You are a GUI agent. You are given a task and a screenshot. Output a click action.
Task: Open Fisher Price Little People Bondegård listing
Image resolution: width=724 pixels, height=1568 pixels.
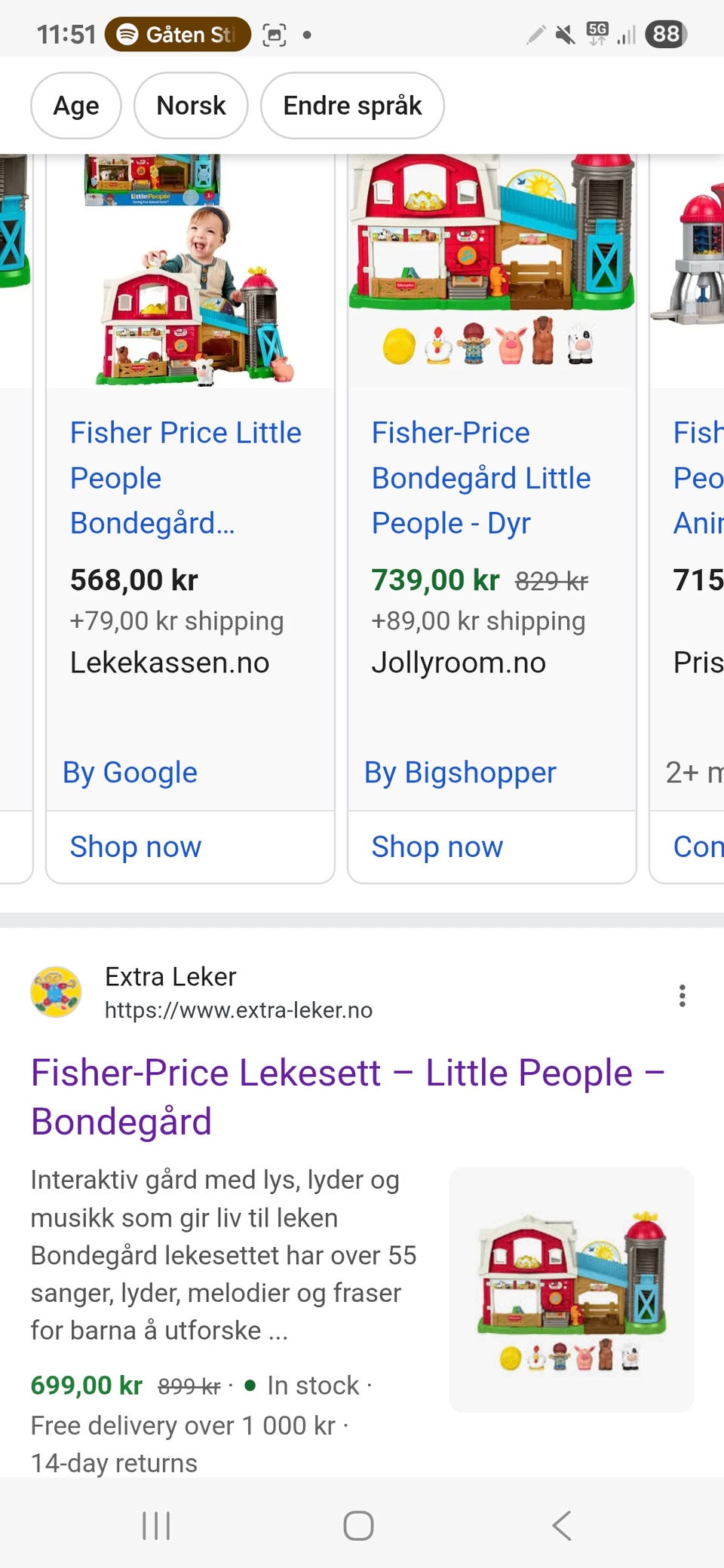186,477
